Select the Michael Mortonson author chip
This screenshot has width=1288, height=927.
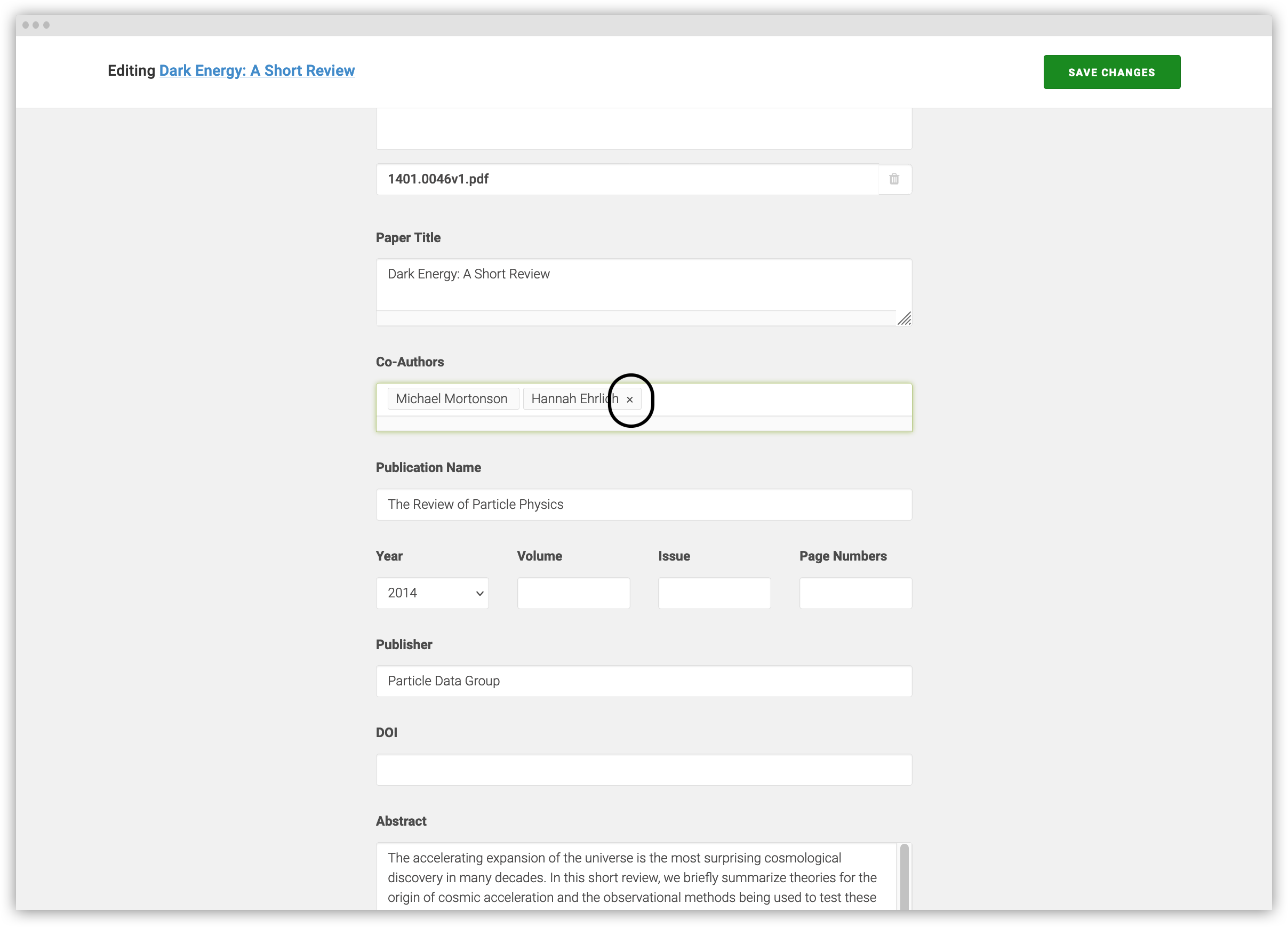pyautogui.click(x=453, y=398)
